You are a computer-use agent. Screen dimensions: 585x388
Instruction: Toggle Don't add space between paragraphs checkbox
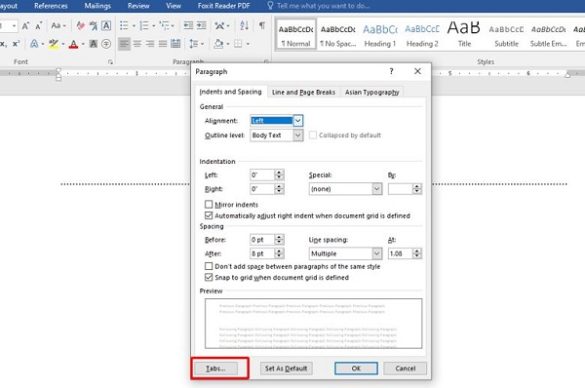coord(209,266)
